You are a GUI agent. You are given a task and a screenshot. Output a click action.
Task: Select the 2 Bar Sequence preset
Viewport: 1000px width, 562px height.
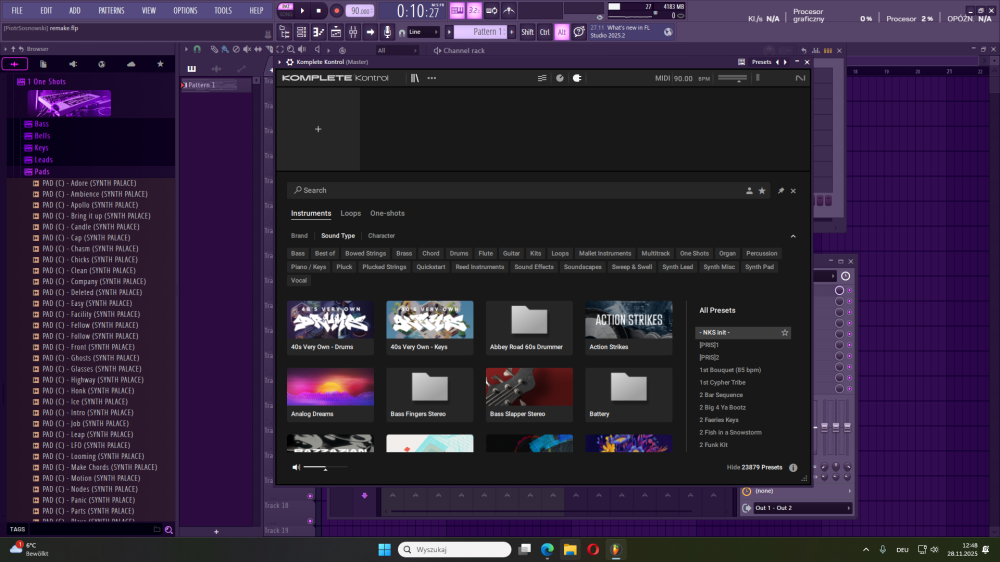point(721,395)
